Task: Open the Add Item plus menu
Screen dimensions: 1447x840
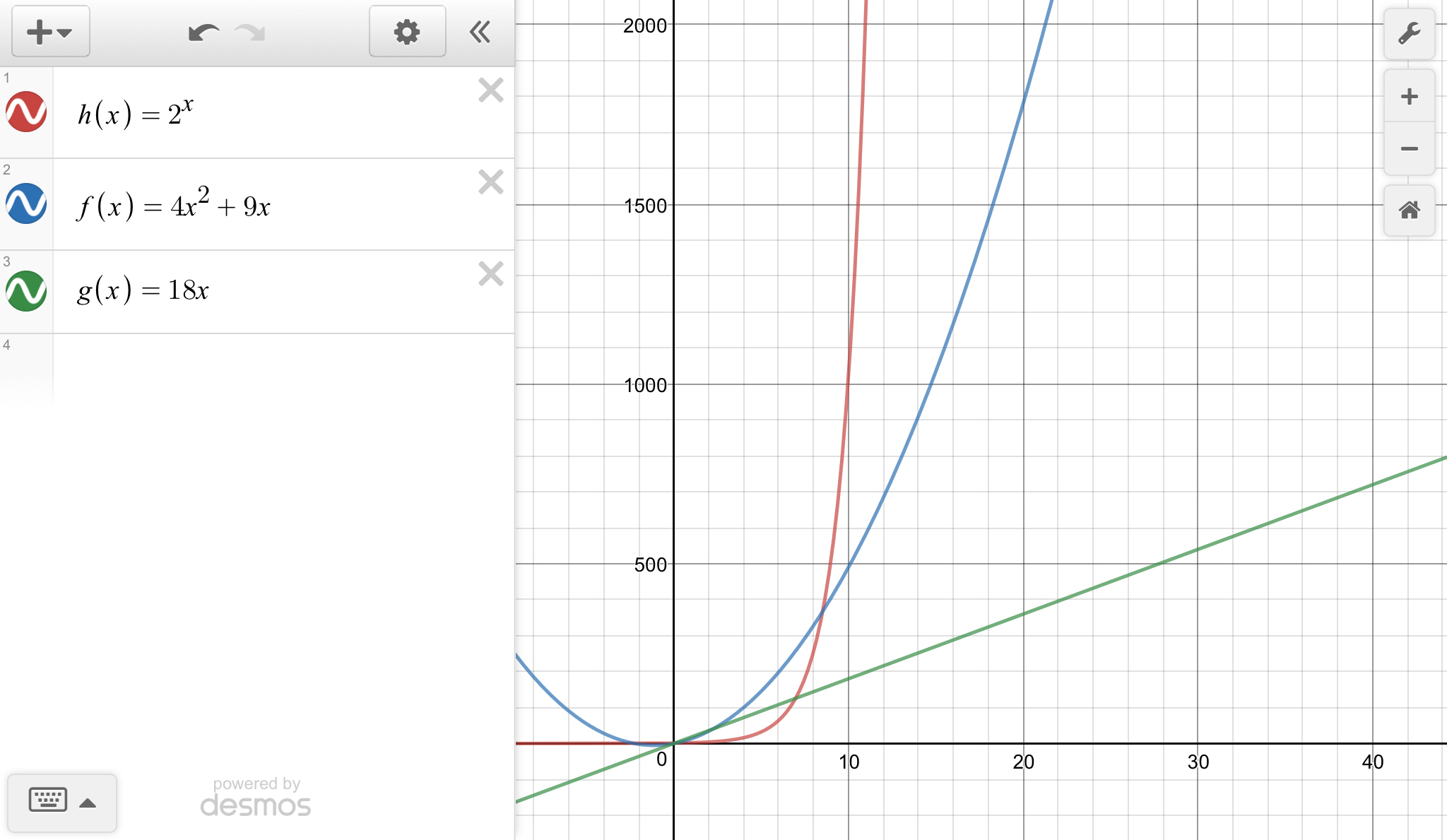Action: (x=49, y=32)
